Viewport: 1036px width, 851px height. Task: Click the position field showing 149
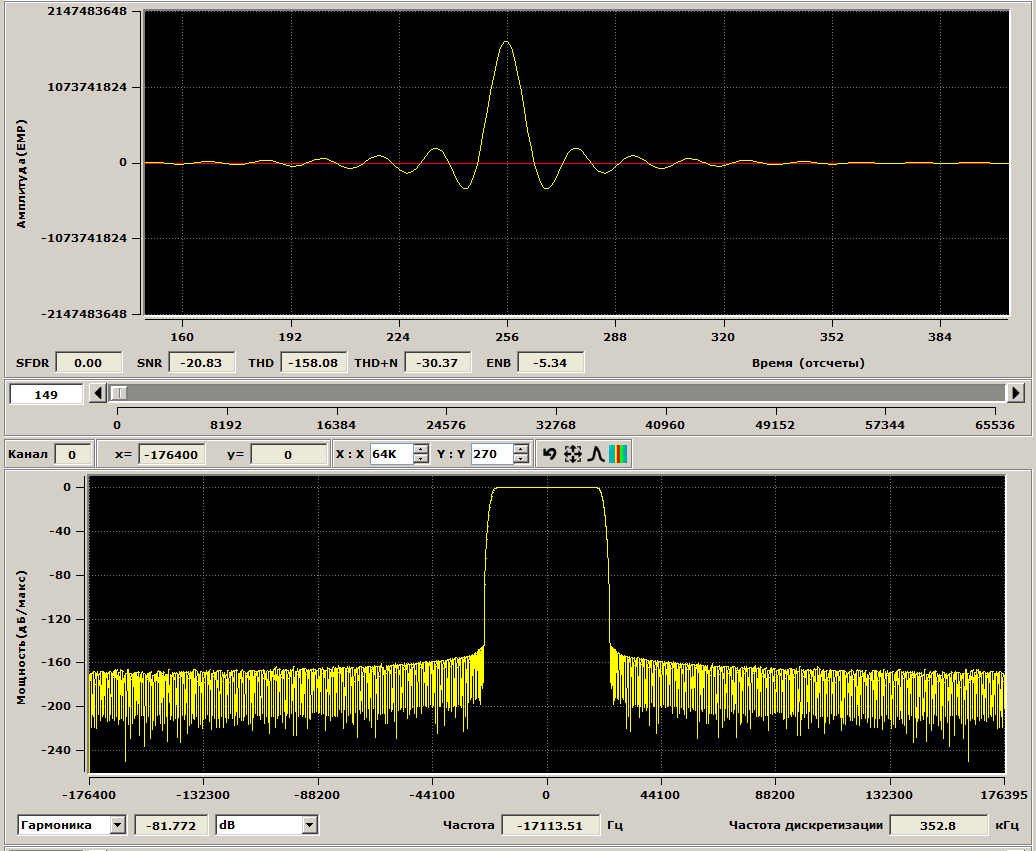[46, 394]
